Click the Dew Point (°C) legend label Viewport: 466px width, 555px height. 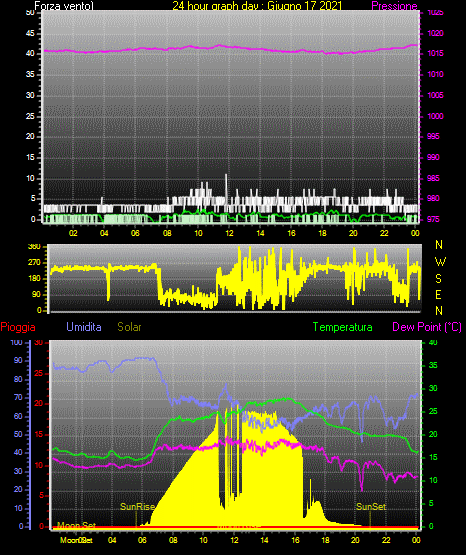point(427,327)
